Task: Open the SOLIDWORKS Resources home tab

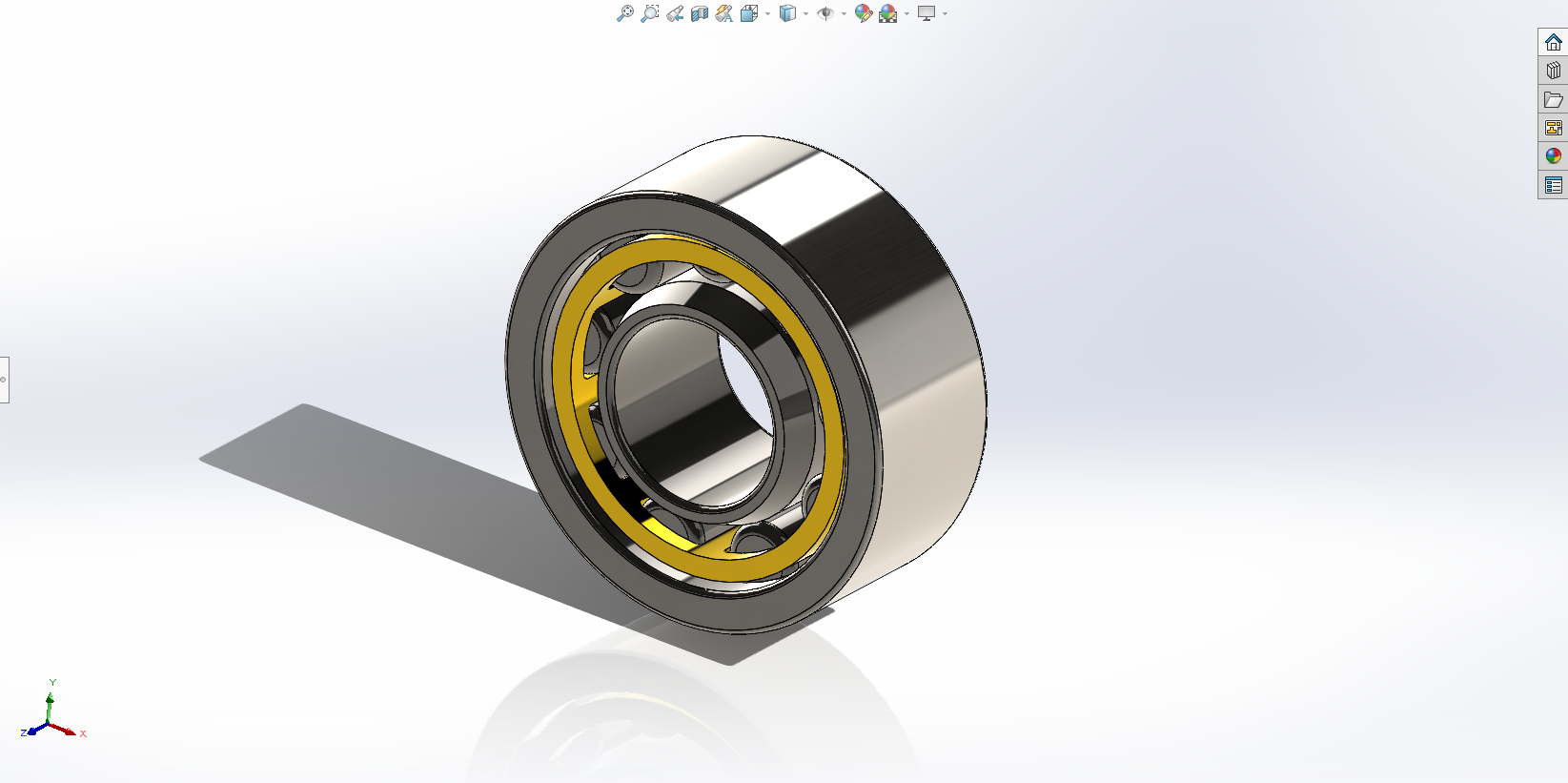Action: [1554, 42]
